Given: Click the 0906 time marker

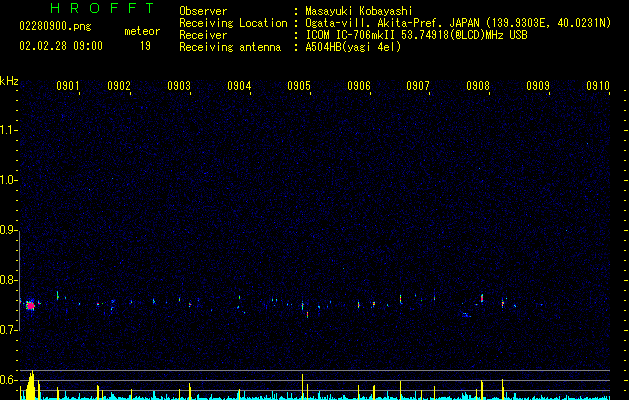Looking at the screenshot, I should tap(359, 86).
